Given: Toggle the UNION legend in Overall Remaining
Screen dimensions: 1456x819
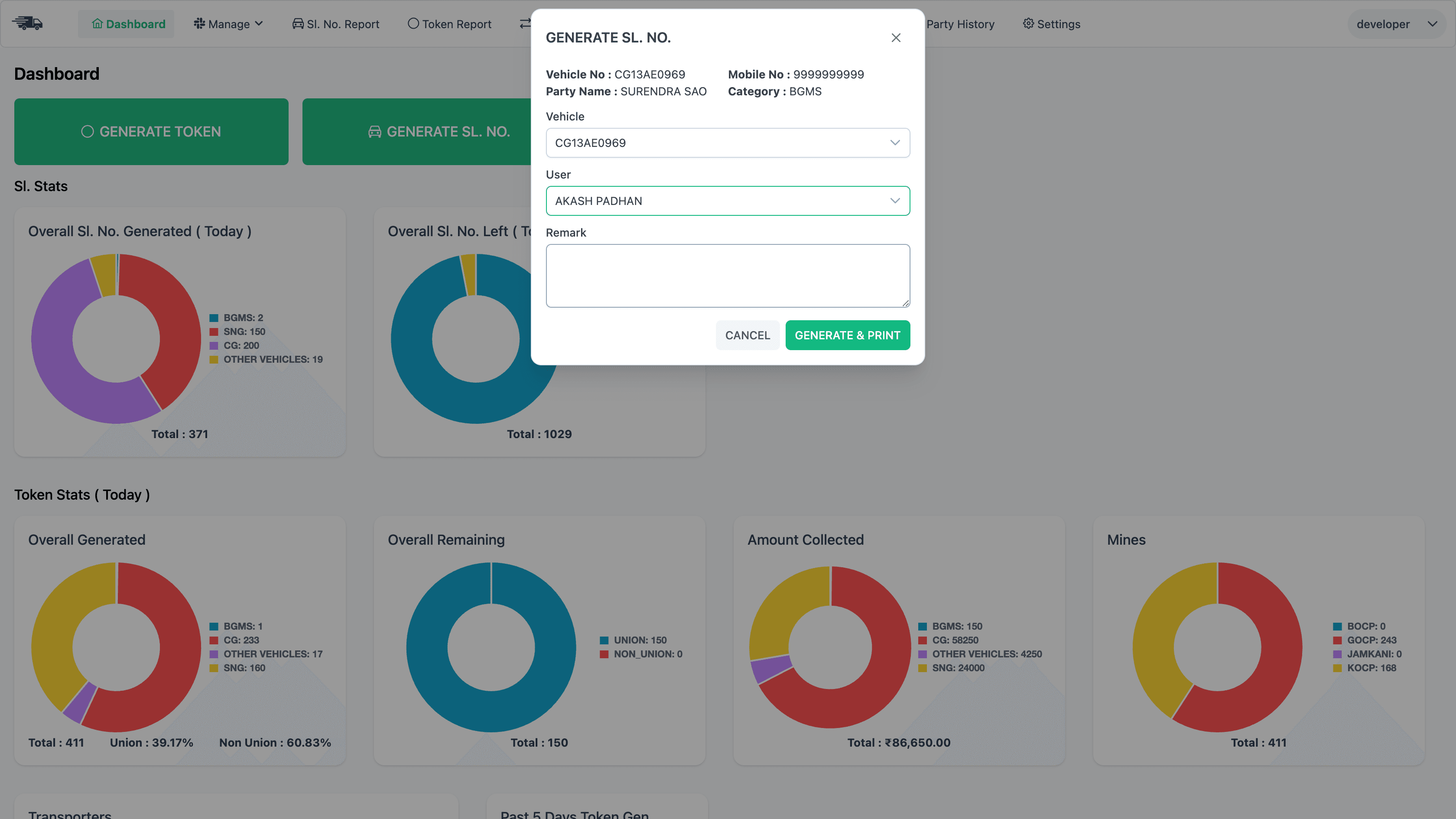Looking at the screenshot, I should (x=640, y=640).
